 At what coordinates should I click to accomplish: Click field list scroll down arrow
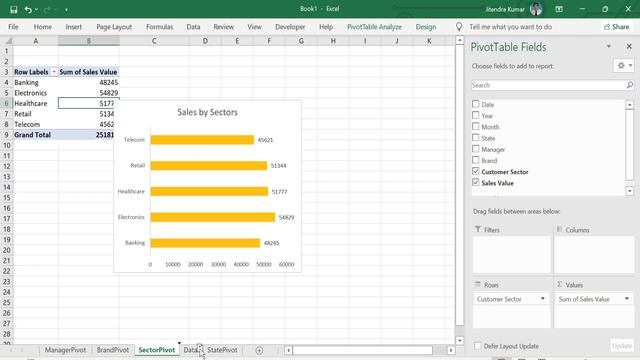(630, 191)
